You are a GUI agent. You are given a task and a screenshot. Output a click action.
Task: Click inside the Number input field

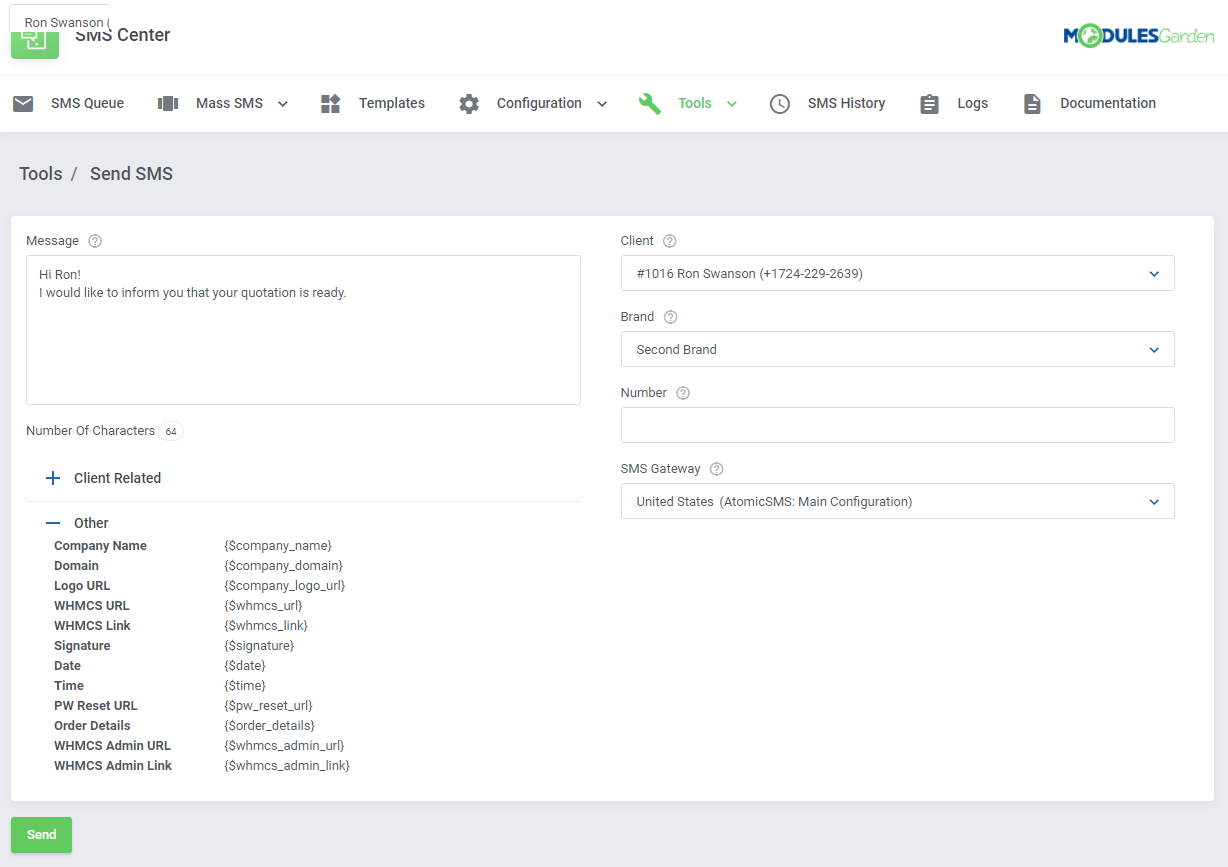pos(897,425)
